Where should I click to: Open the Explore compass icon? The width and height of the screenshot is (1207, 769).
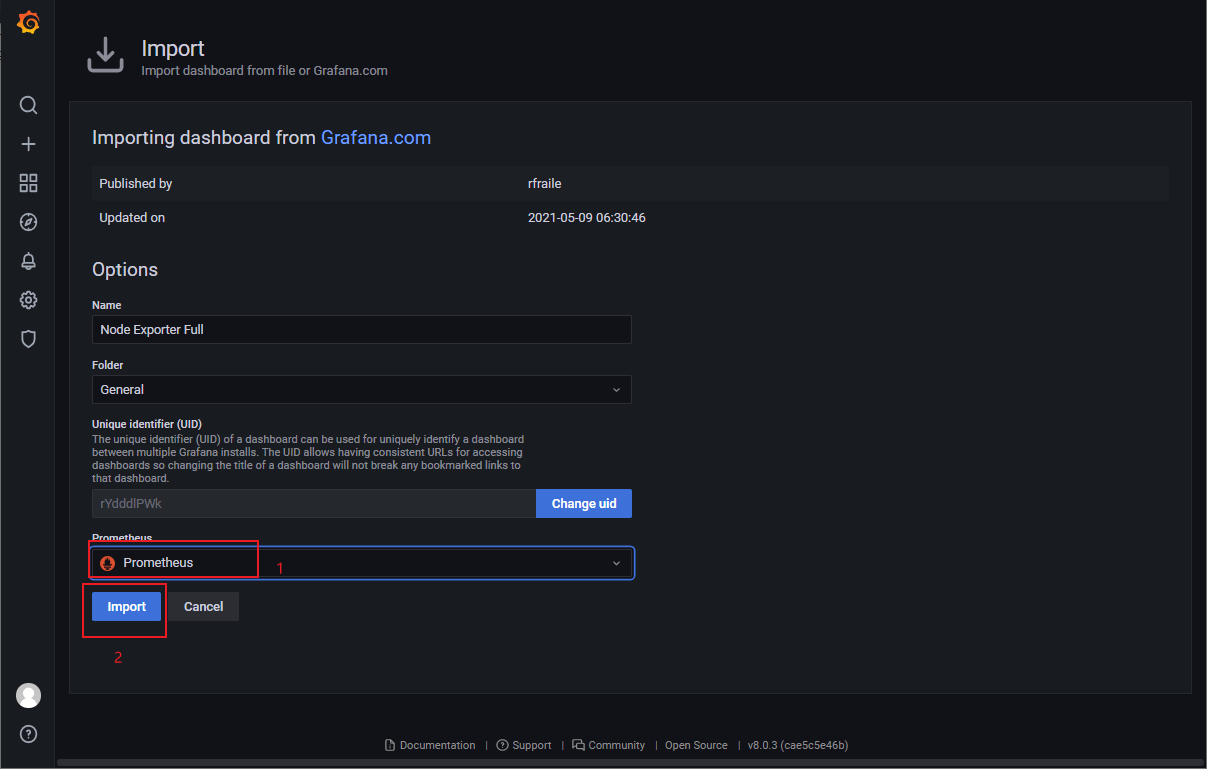click(28, 222)
